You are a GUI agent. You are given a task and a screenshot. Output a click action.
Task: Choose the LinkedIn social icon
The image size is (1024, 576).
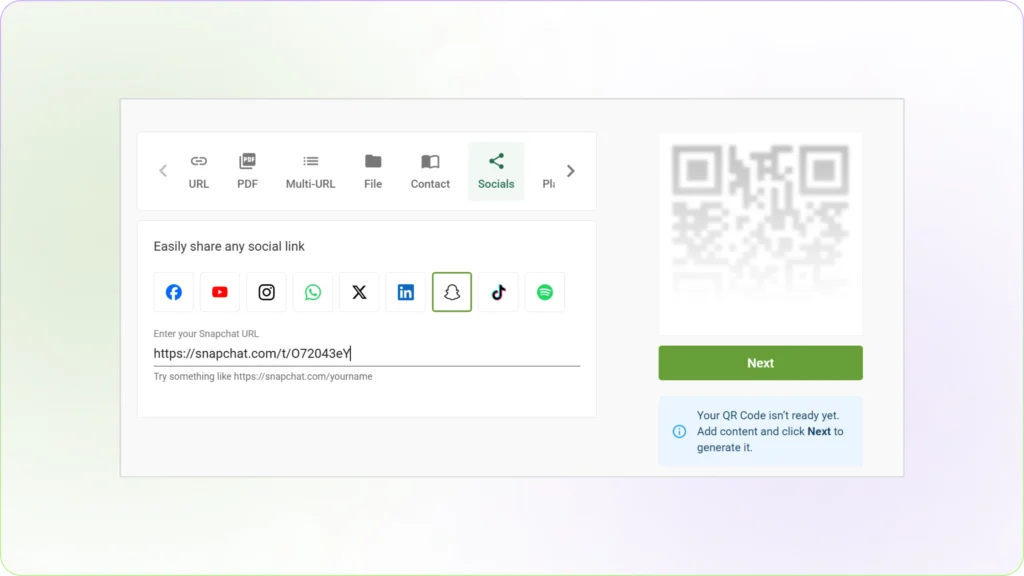tap(405, 292)
